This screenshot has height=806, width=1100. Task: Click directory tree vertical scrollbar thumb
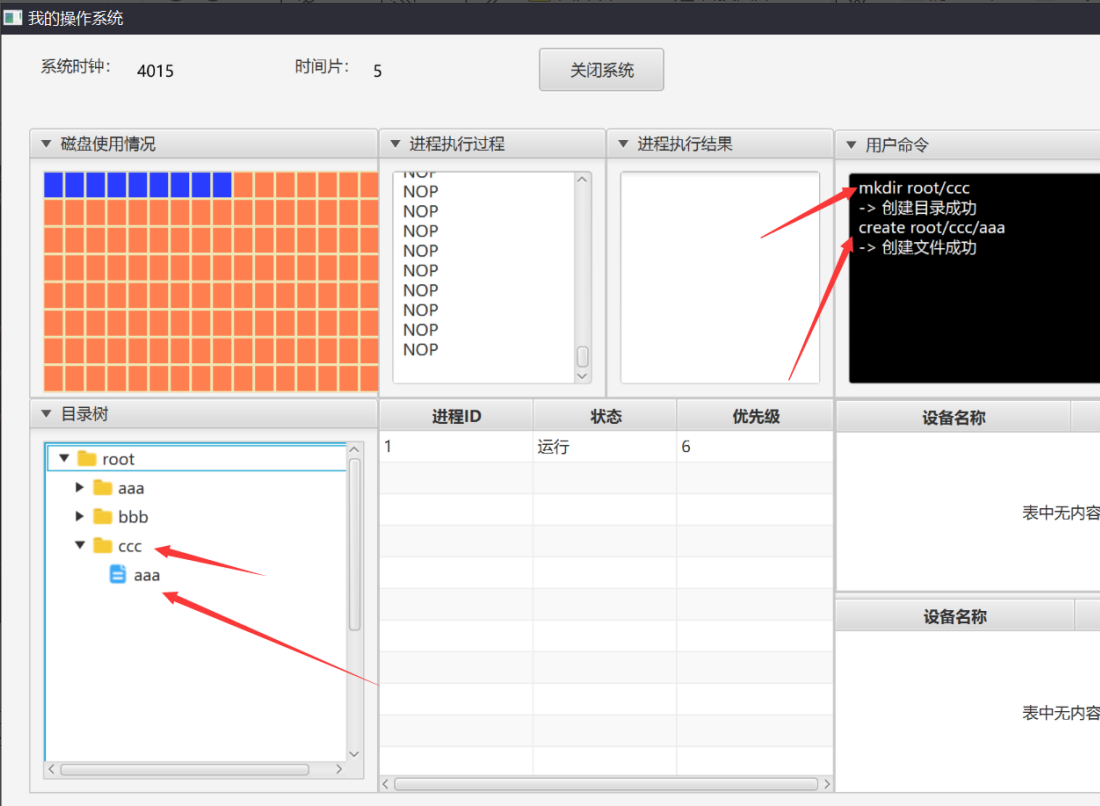[x=354, y=544]
